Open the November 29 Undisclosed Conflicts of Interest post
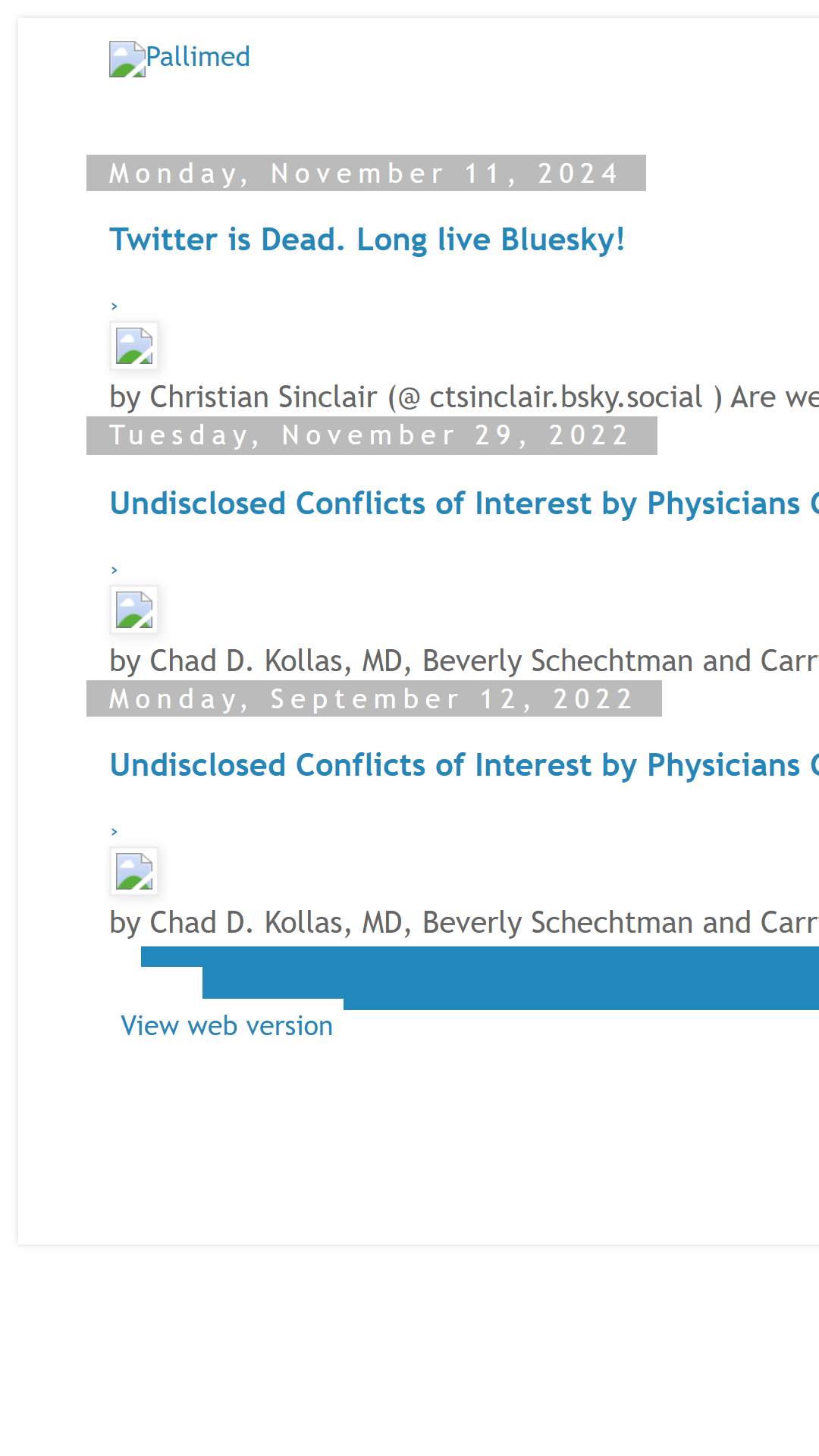This screenshot has height=1456, width=819. coord(464,504)
